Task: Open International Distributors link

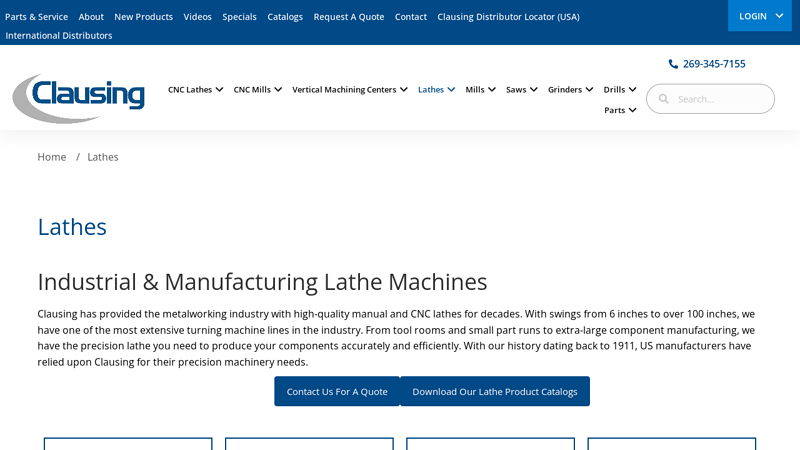Action: [x=59, y=36]
